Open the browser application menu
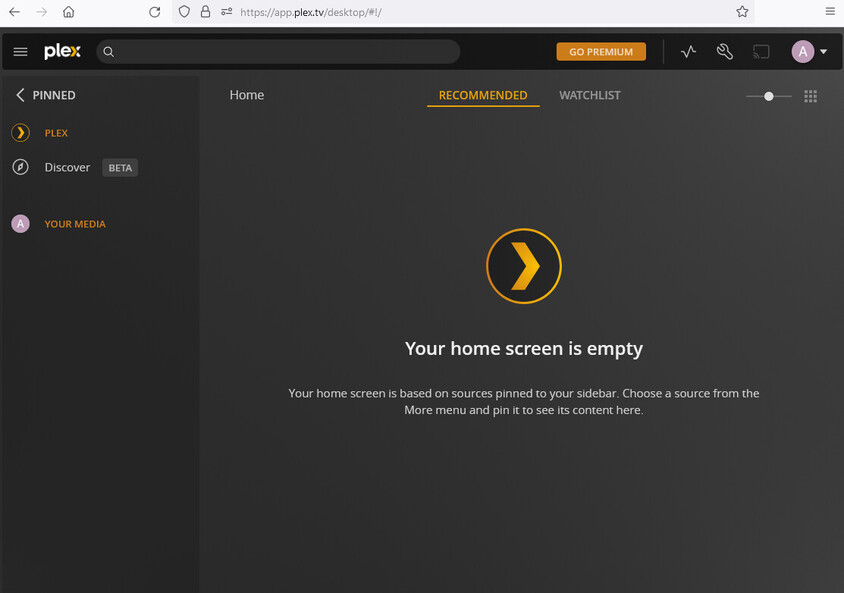 [830, 11]
